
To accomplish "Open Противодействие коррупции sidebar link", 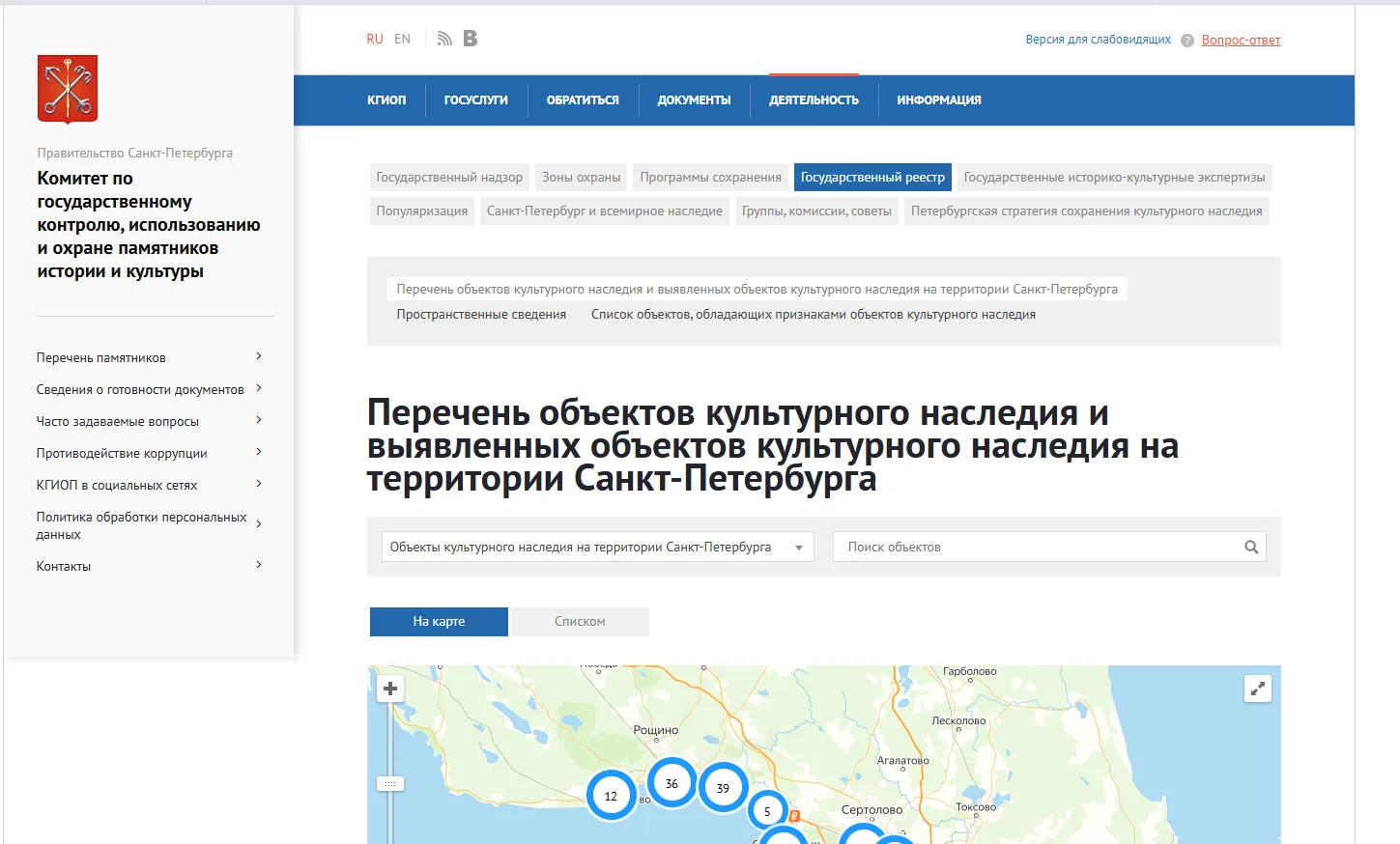I will click(x=122, y=453).
